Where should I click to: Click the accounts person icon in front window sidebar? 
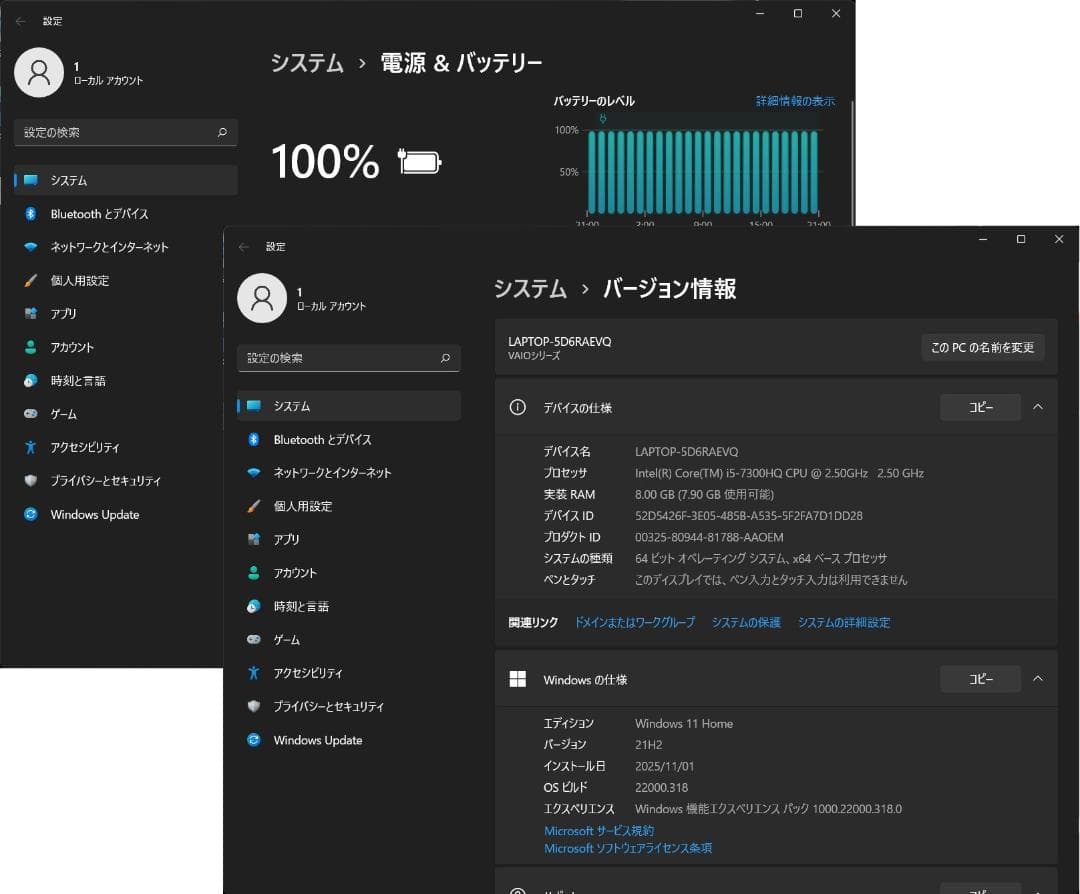coord(253,573)
